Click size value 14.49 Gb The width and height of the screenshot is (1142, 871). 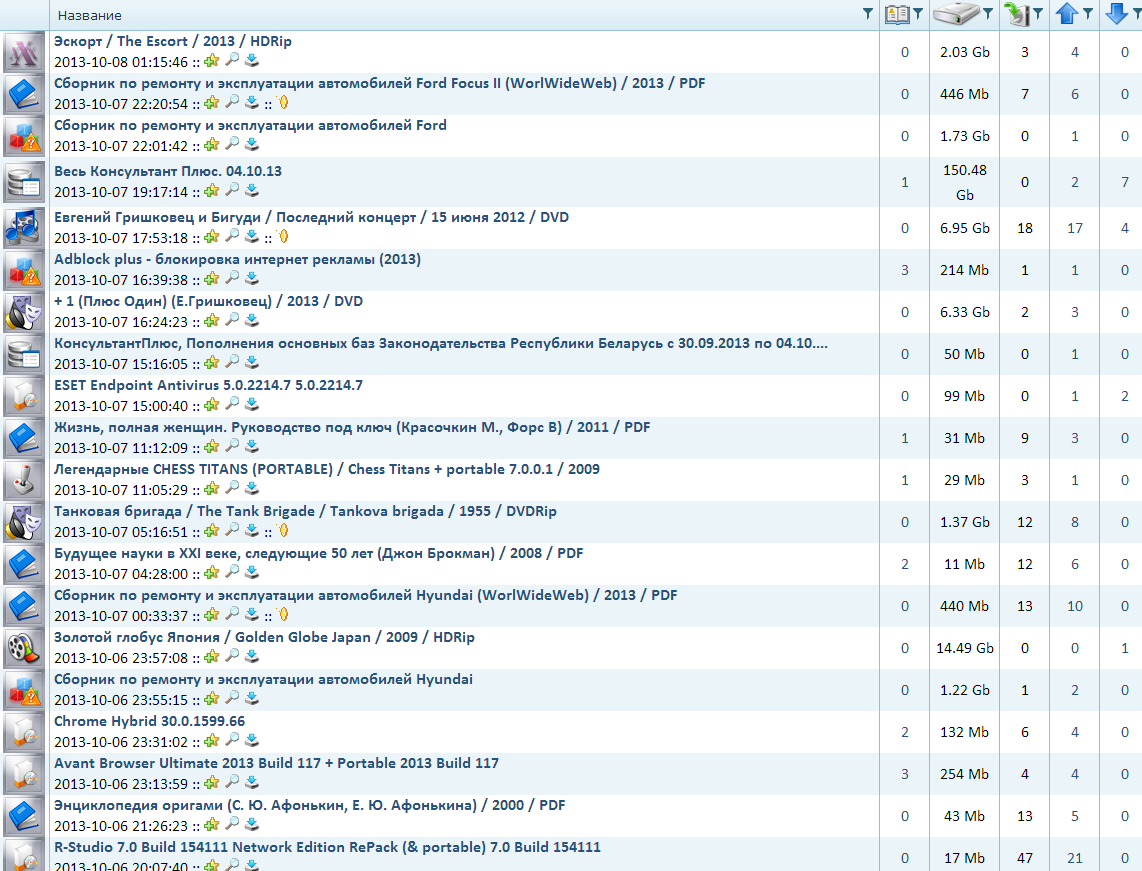[964, 648]
